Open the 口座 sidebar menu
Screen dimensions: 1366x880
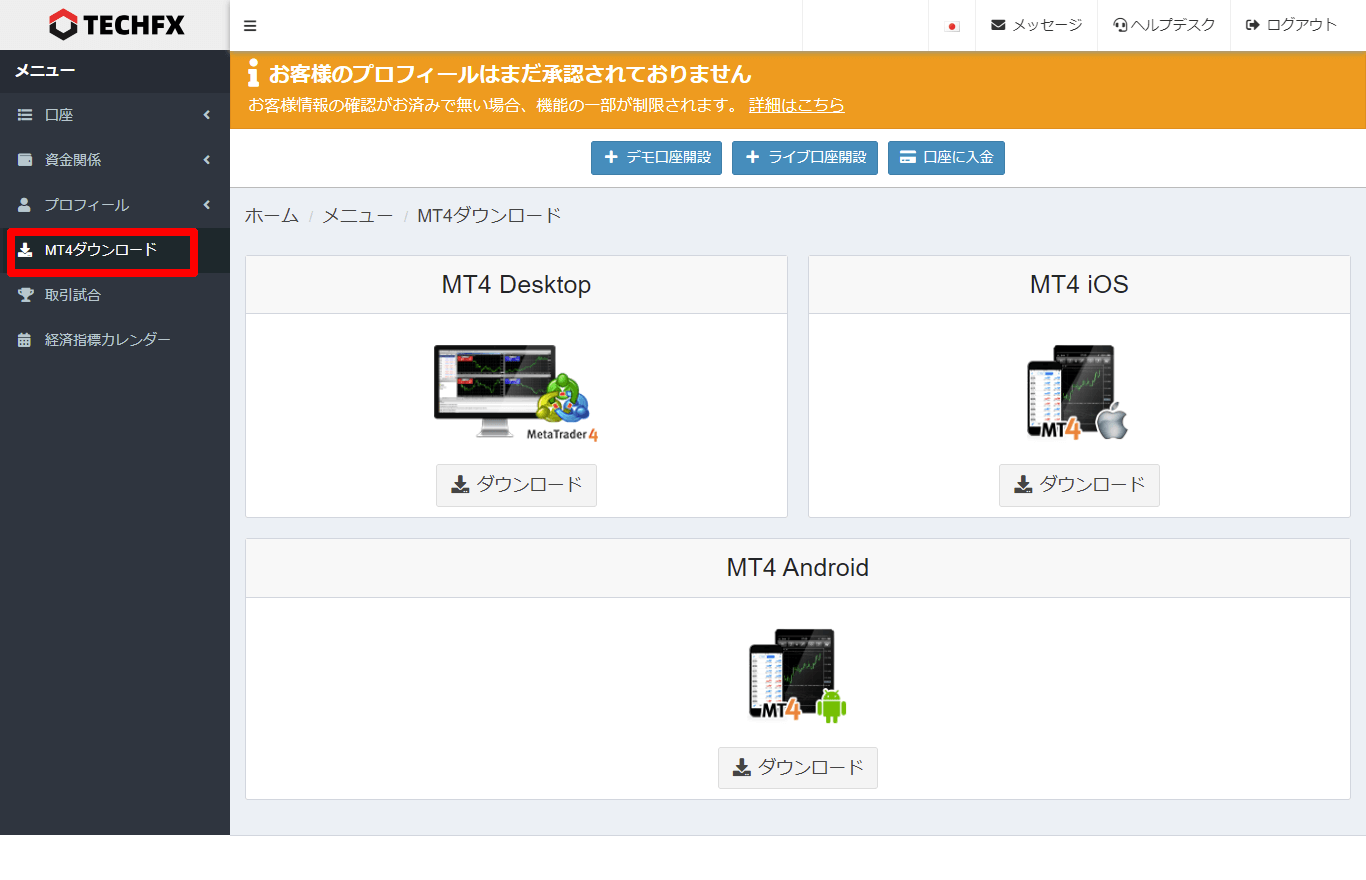tap(115, 115)
